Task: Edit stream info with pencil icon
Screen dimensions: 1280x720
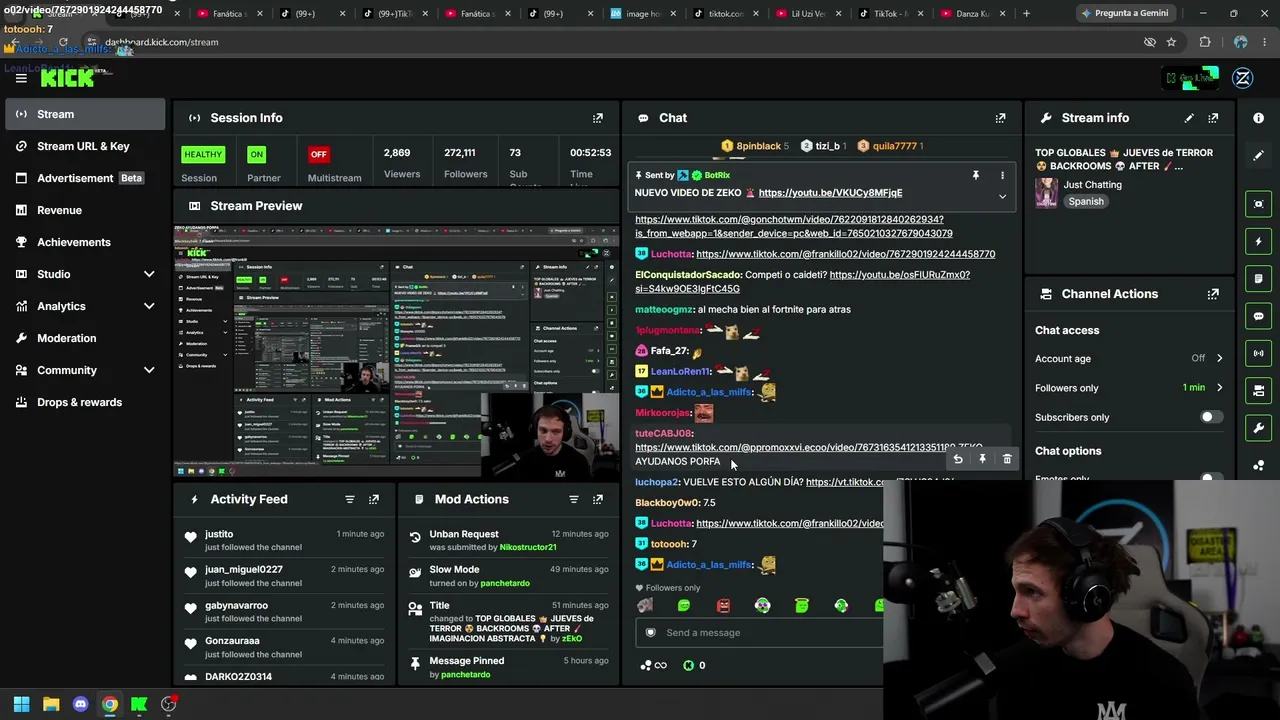Action: point(1189,118)
